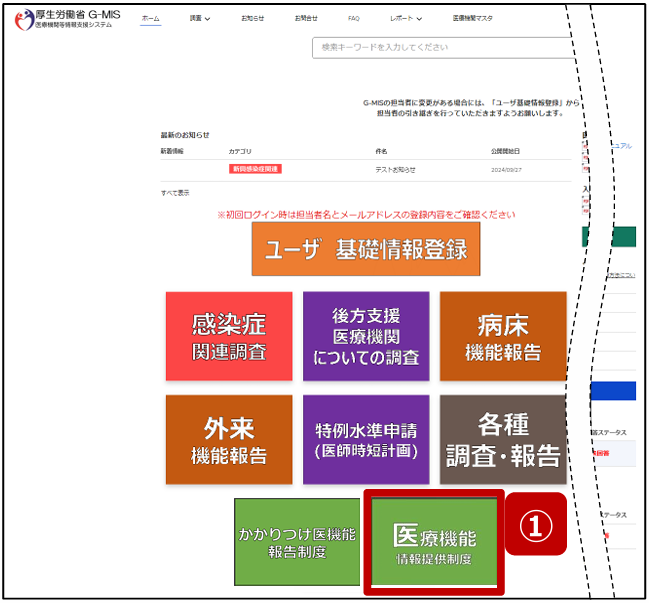The image size is (649, 603).
Task: Open the 外来 機能報告 tile
Action: pyautogui.click(x=229, y=439)
